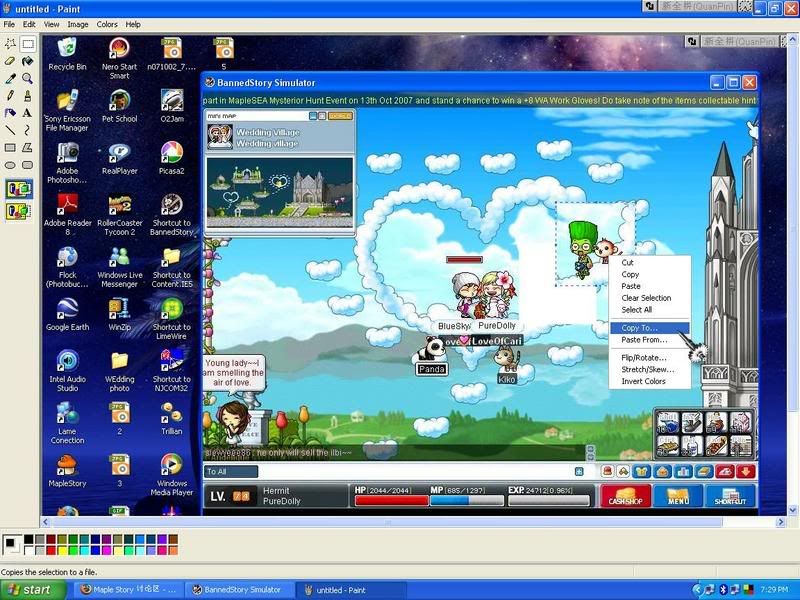Enable opaque selection mode option

[19, 189]
